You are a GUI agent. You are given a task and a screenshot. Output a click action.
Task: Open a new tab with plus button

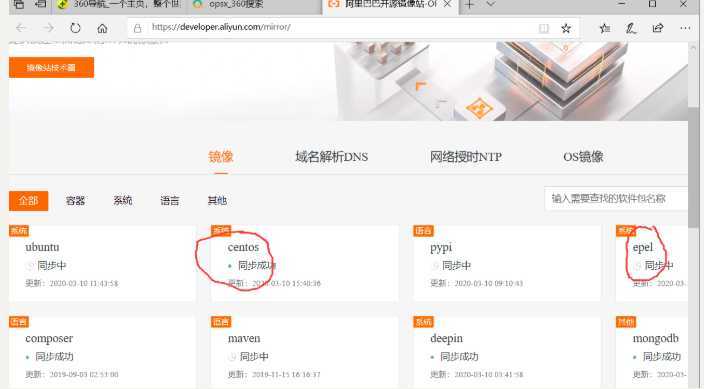click(x=469, y=4)
